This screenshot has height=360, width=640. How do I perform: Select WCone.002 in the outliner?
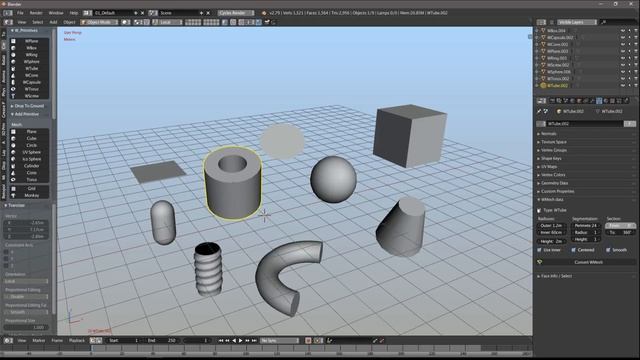coord(558,44)
